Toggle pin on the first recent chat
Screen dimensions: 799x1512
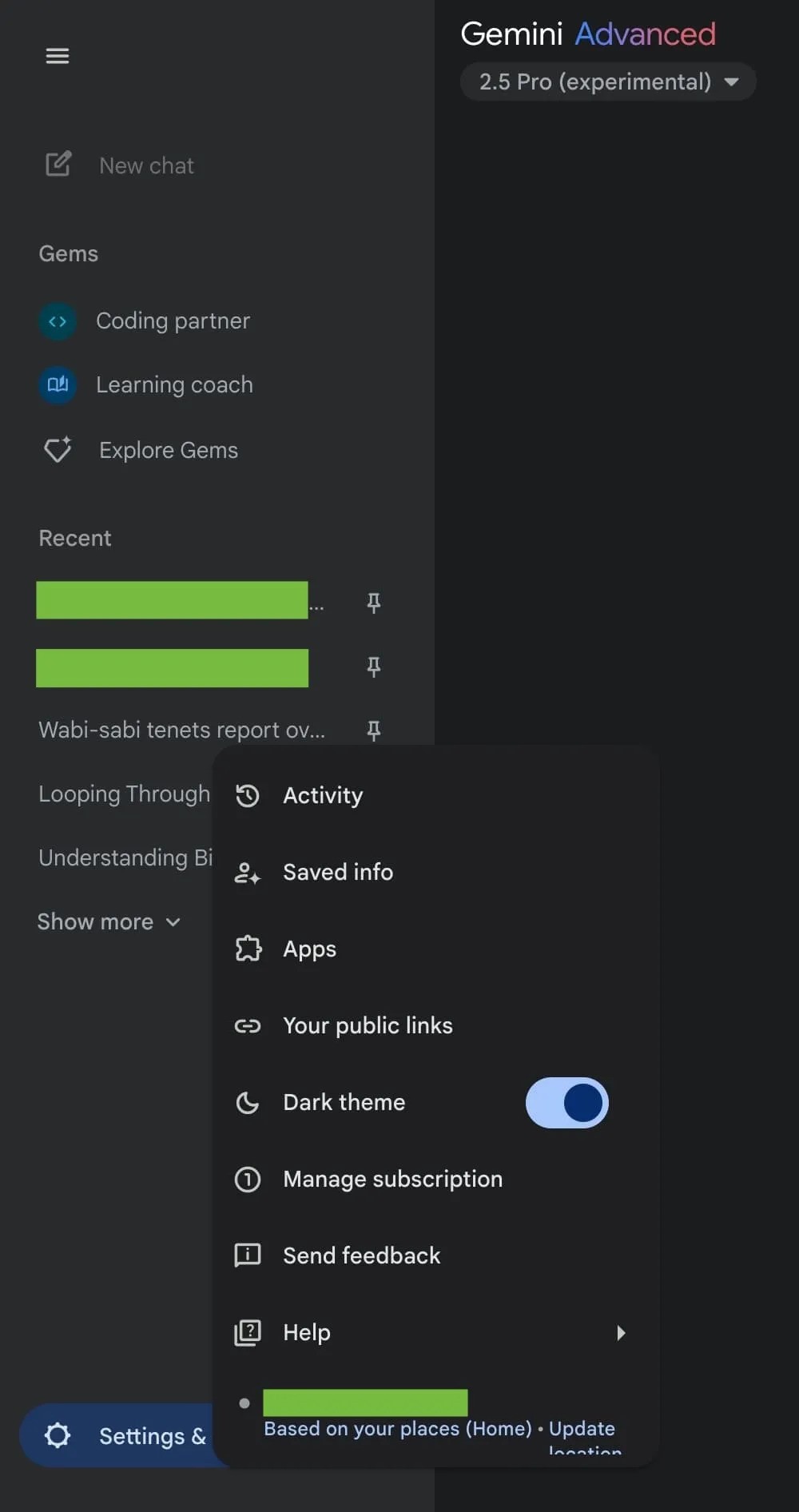click(373, 602)
